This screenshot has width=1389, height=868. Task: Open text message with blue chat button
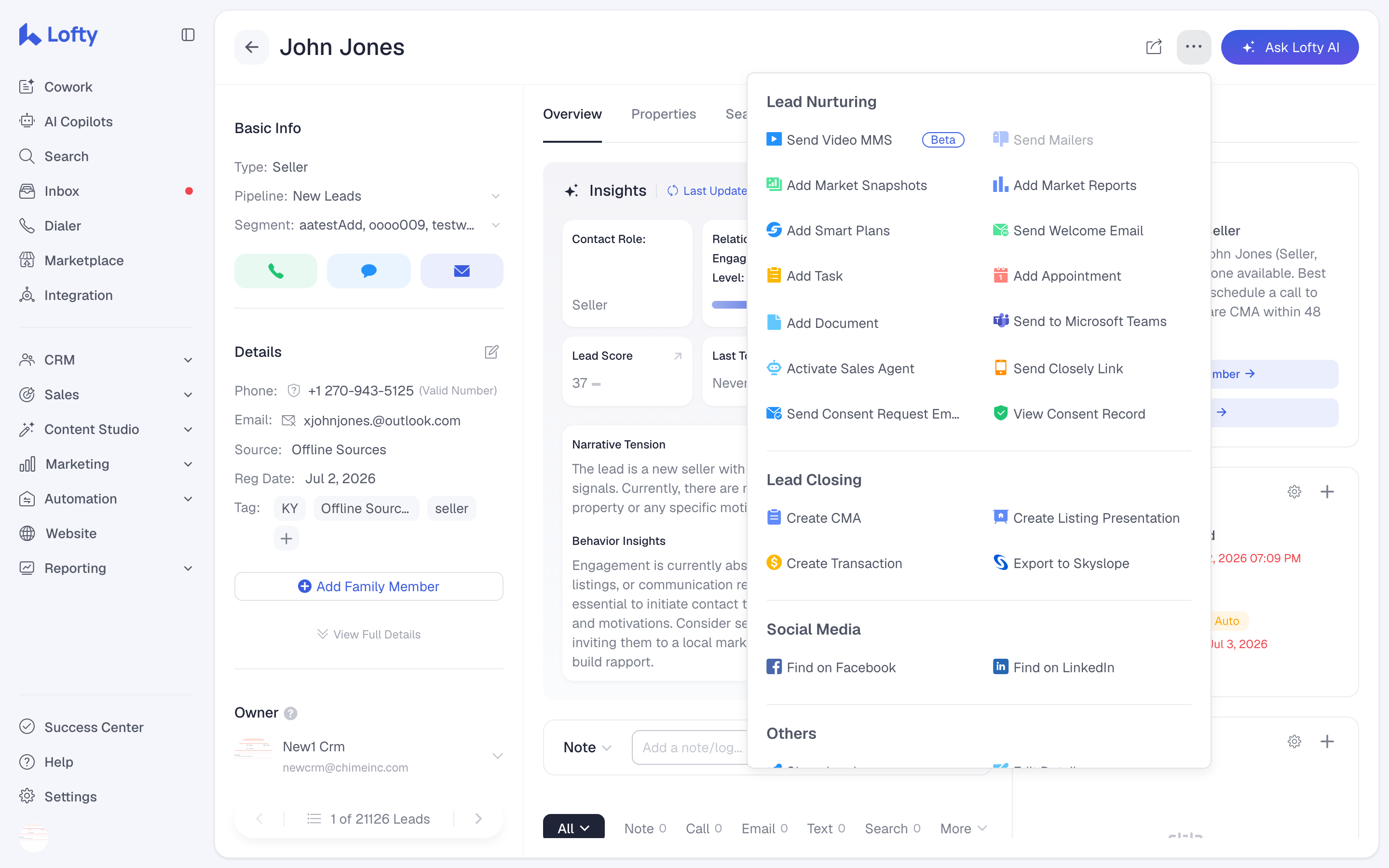pos(368,271)
